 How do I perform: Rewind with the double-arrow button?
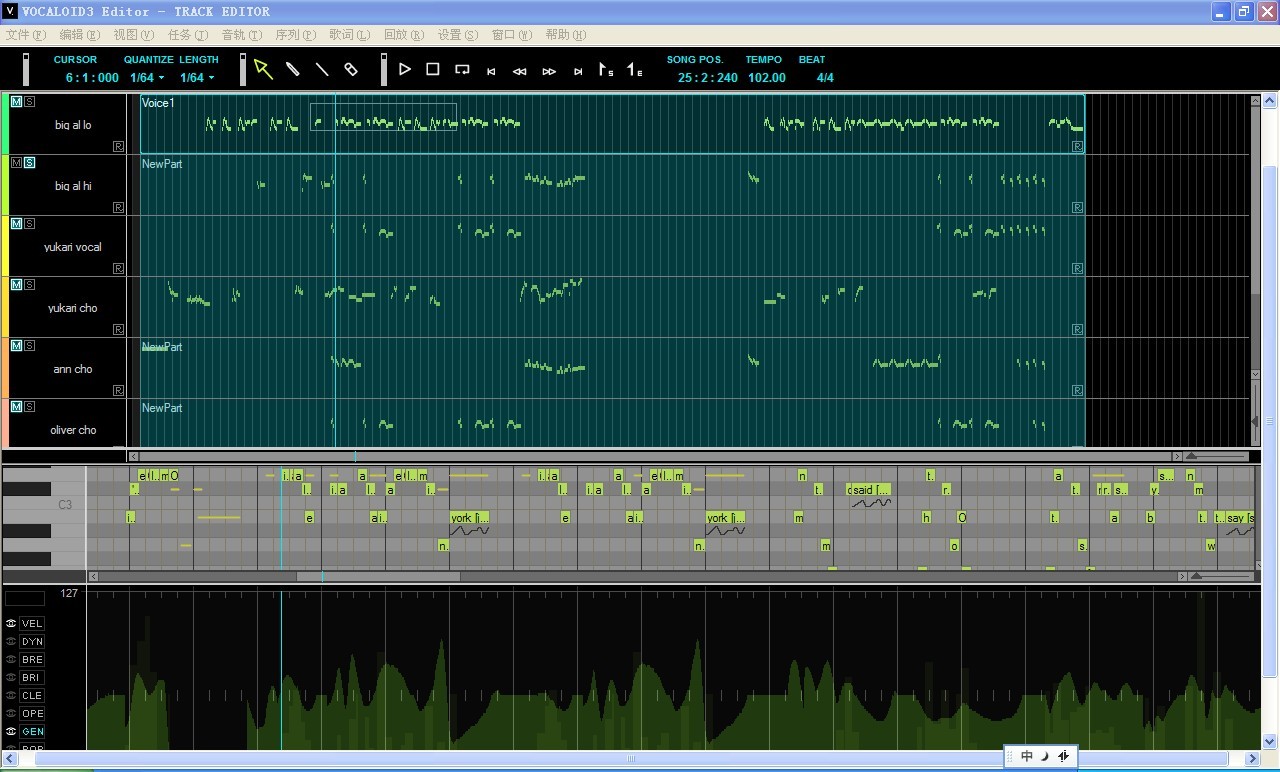coord(520,71)
